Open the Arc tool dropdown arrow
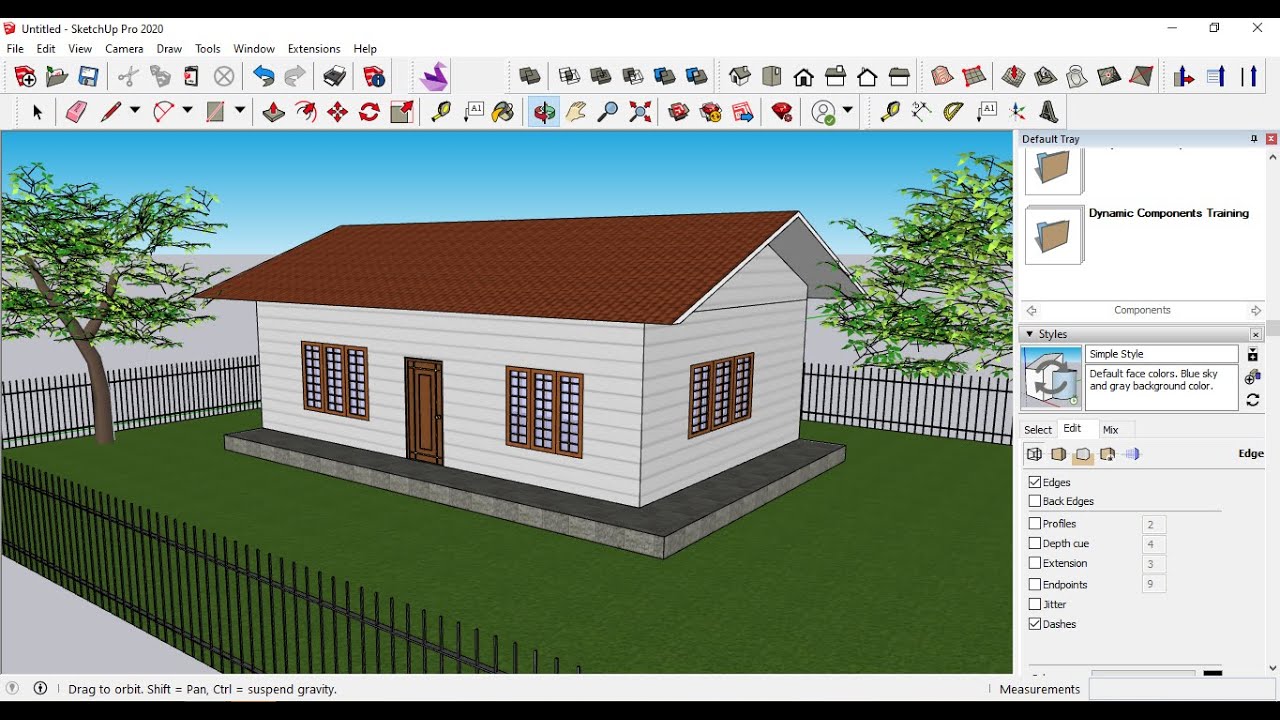This screenshot has width=1280, height=720. [x=187, y=112]
